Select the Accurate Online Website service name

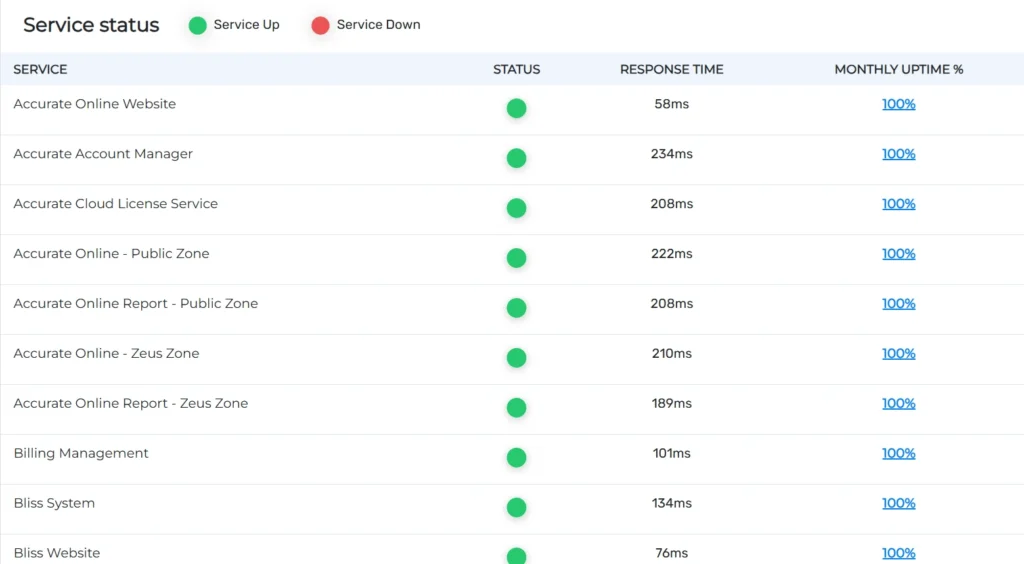click(95, 104)
